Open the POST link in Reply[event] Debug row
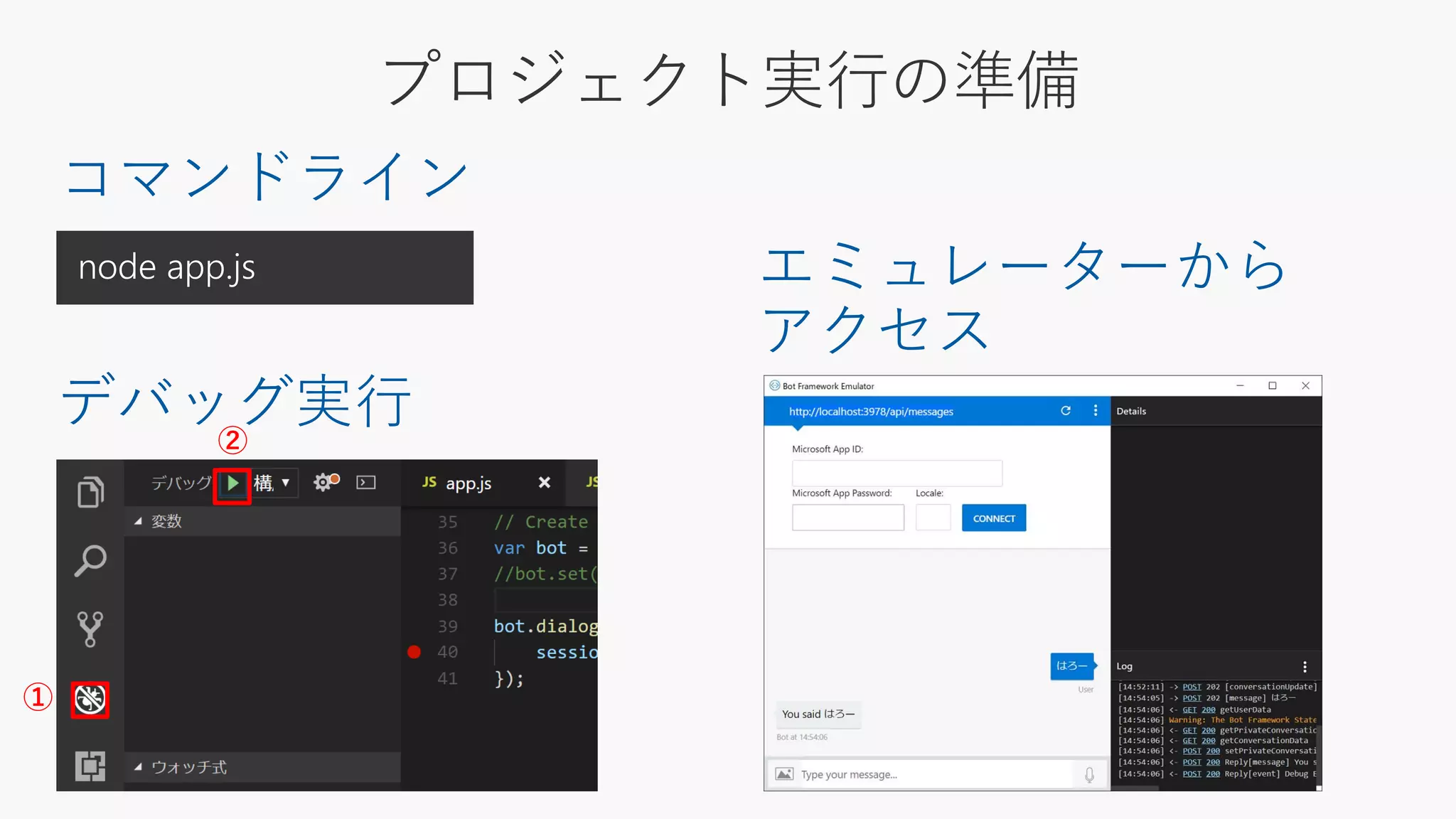The height and width of the screenshot is (819, 1456). (1192, 774)
